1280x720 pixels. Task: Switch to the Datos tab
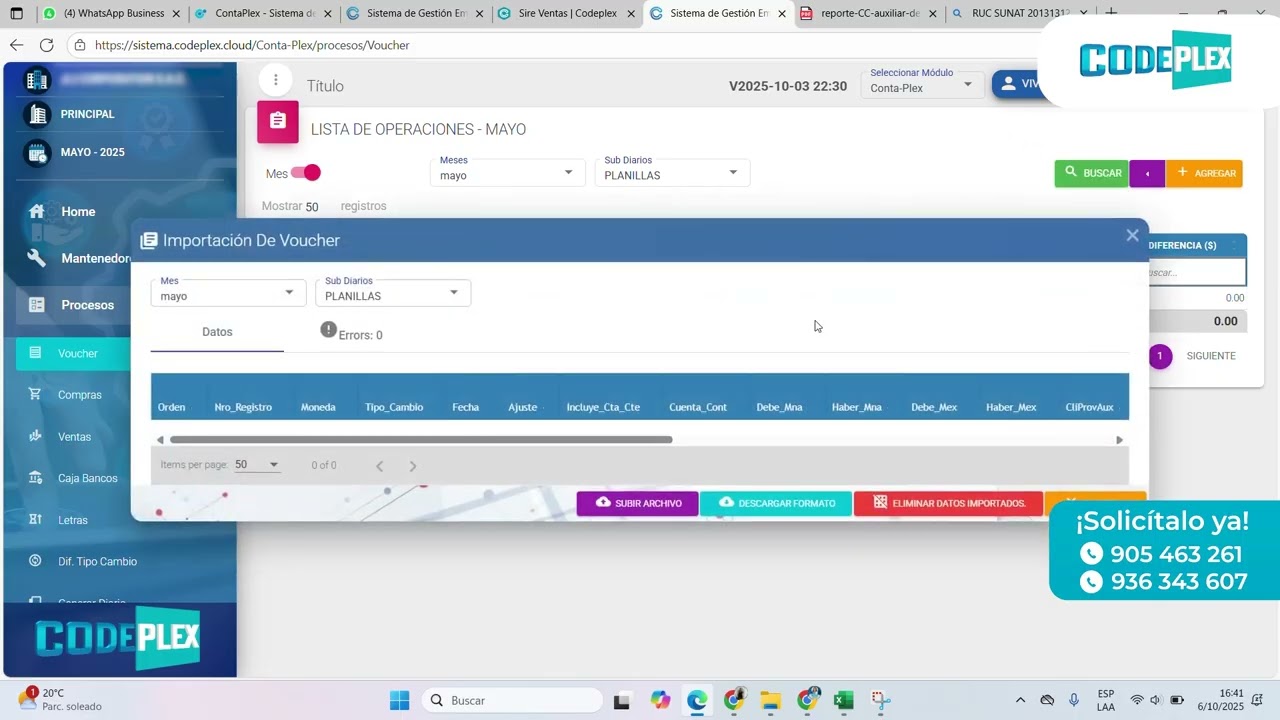coord(217,332)
